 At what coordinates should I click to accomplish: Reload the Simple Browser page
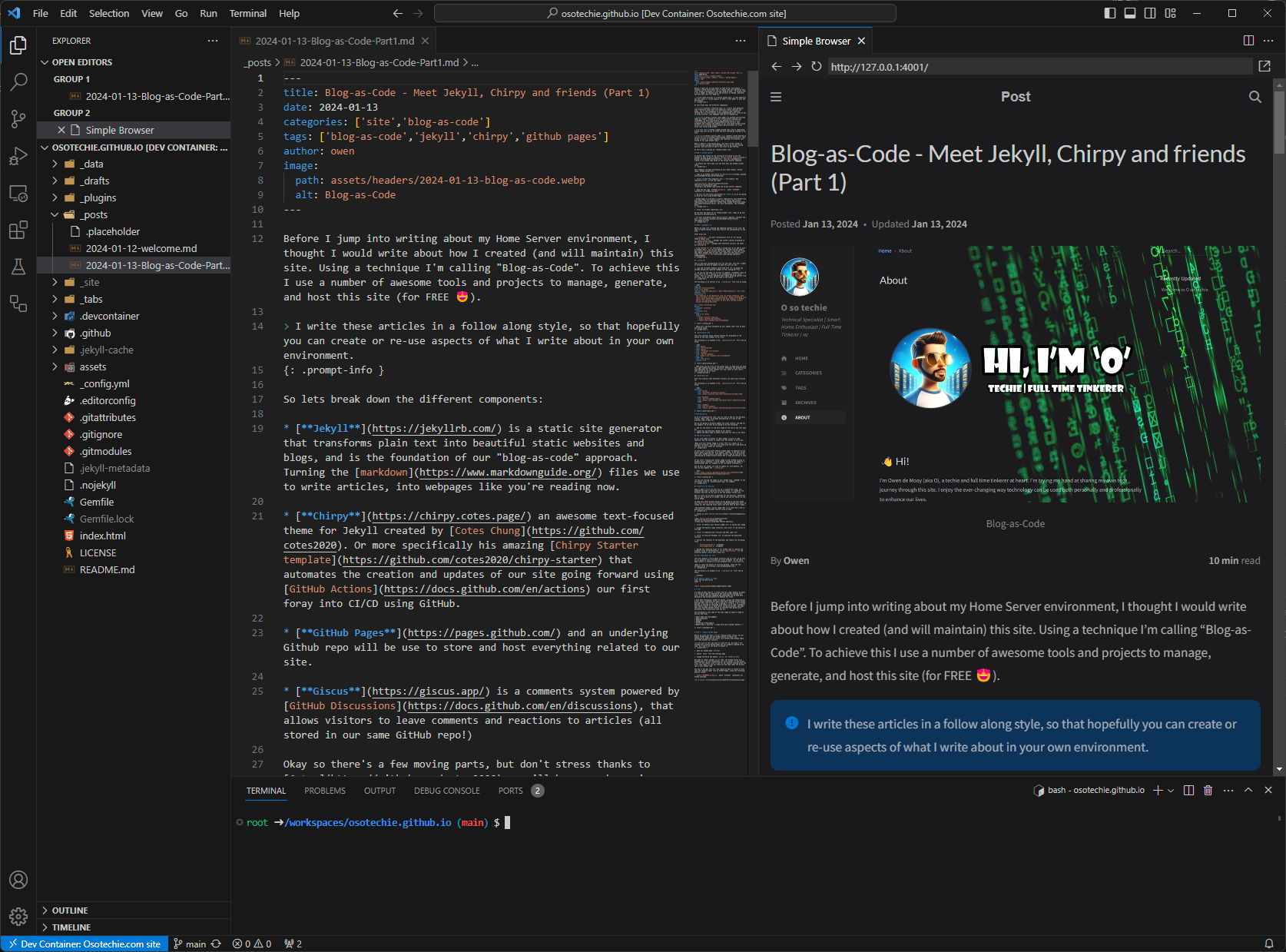(x=816, y=67)
